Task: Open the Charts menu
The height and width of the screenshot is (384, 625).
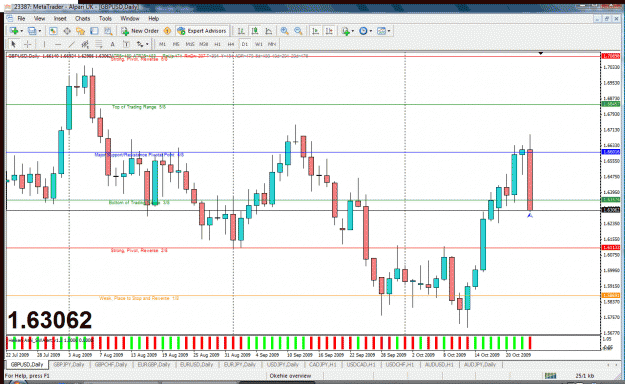Action: coord(83,19)
